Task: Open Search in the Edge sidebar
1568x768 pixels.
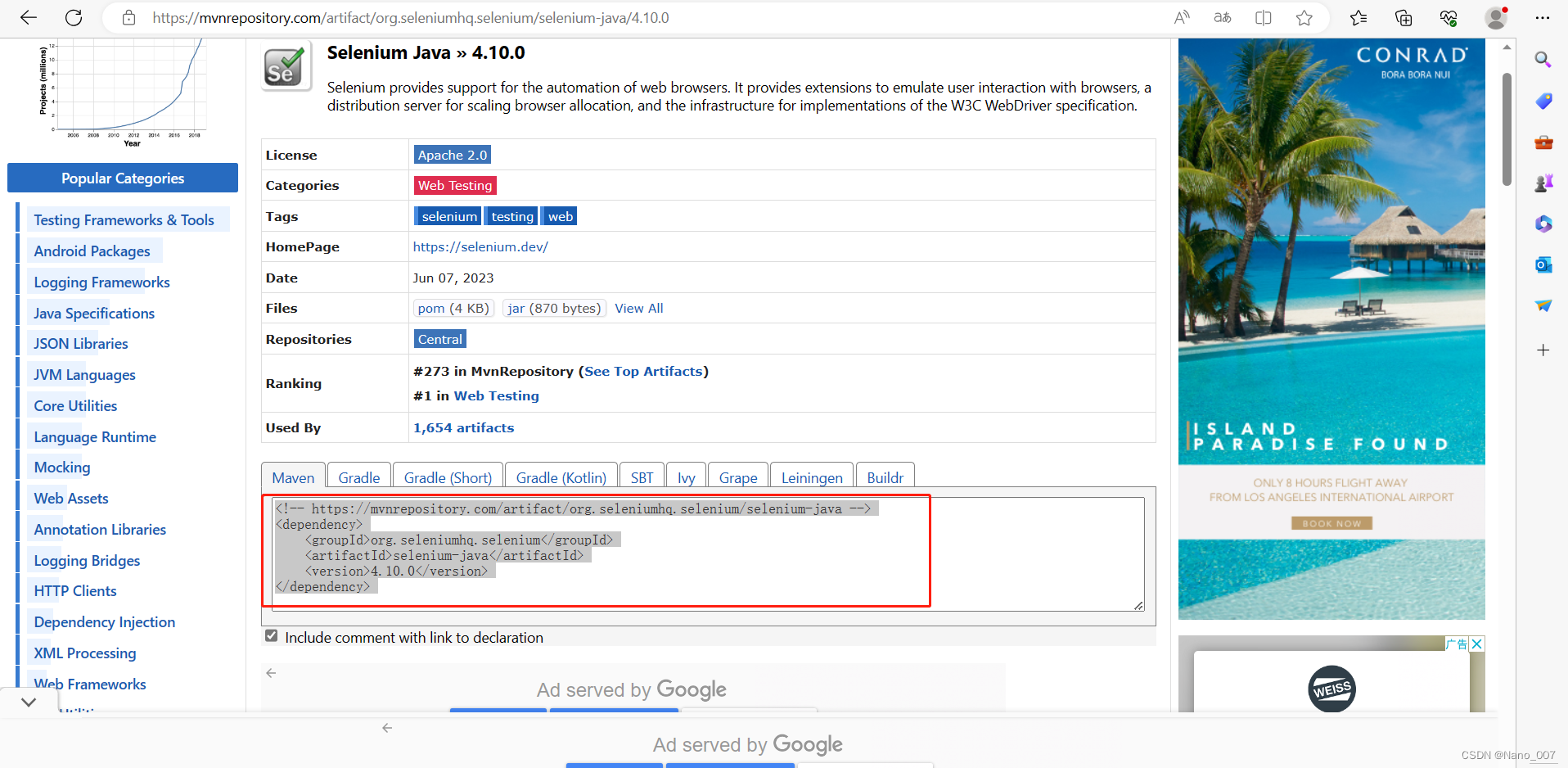Action: (x=1543, y=60)
